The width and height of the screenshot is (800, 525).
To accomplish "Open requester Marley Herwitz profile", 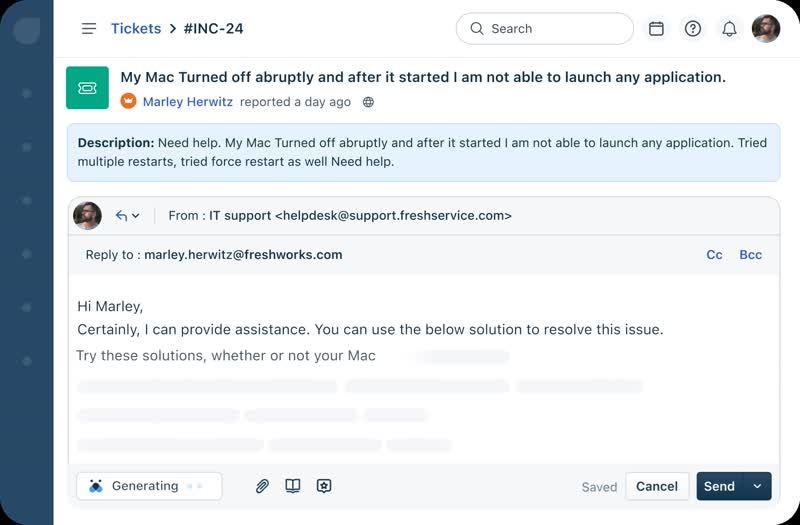I will click(x=188, y=102).
